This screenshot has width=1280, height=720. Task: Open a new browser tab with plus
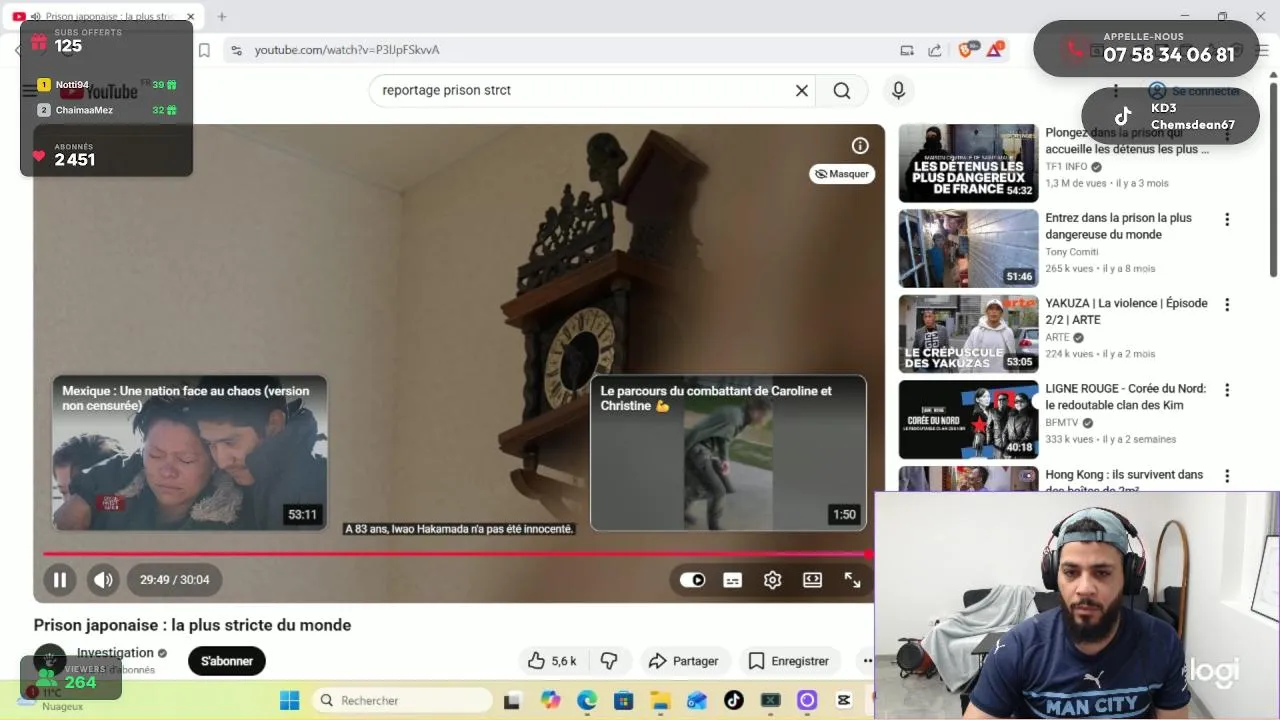point(222,17)
